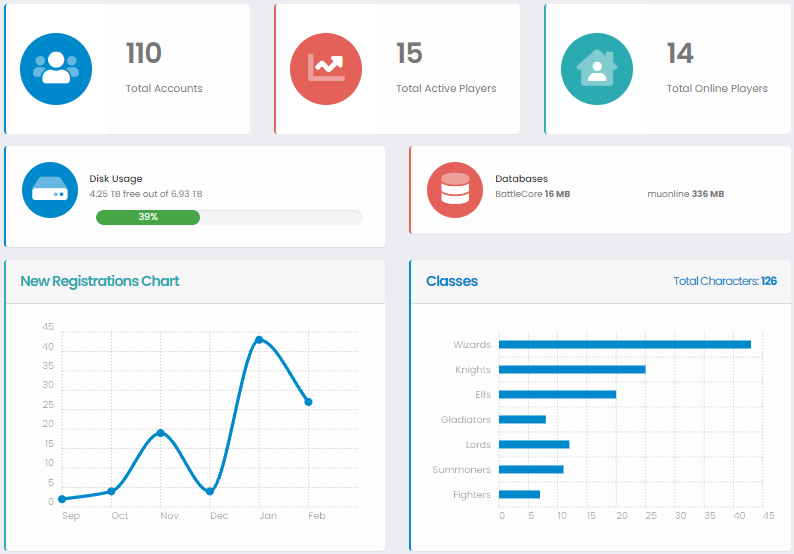Click the Summoners axis label
Viewport: 794px width, 554px height.
(462, 469)
